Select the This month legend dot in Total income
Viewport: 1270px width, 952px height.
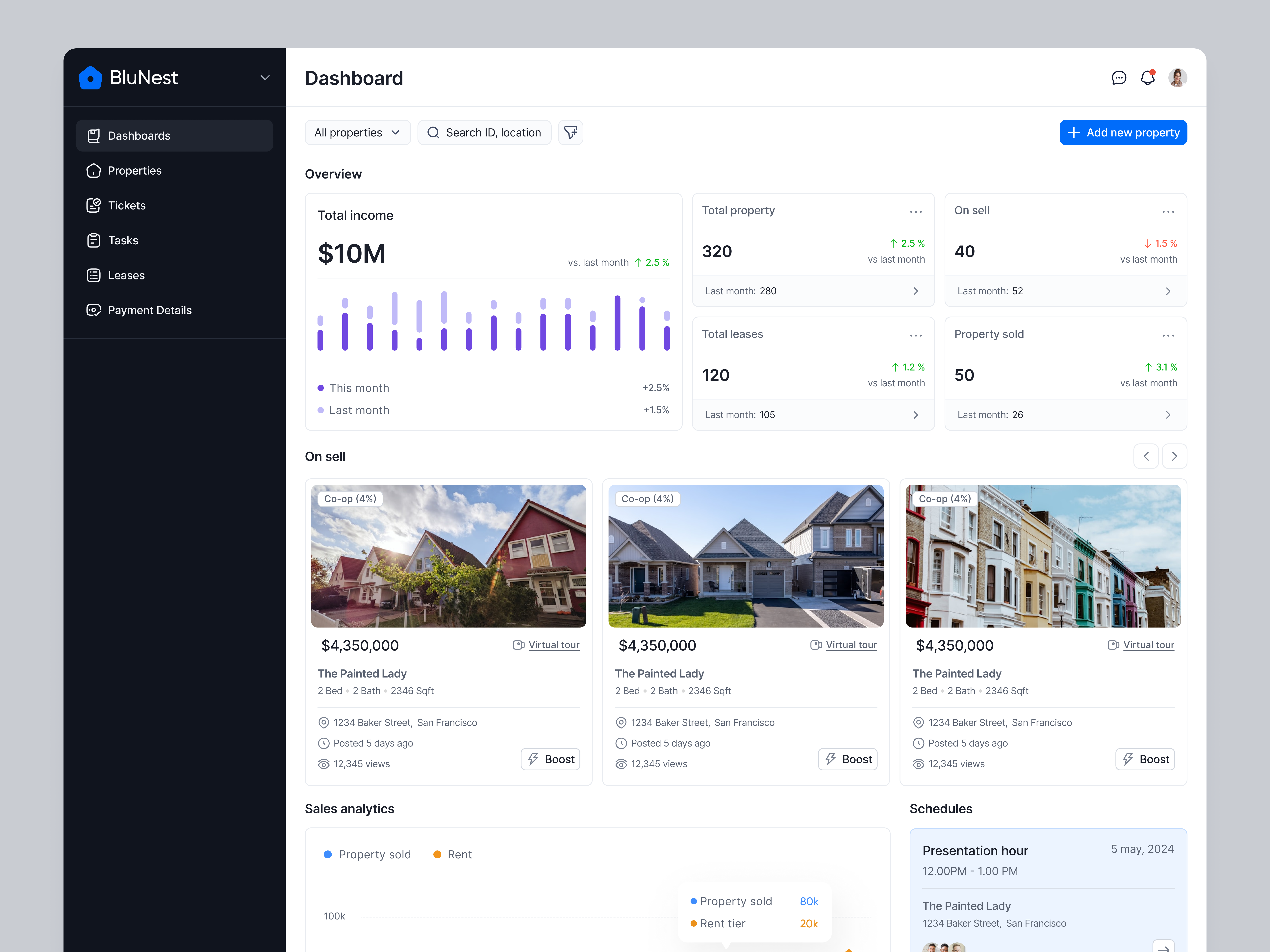tap(321, 388)
